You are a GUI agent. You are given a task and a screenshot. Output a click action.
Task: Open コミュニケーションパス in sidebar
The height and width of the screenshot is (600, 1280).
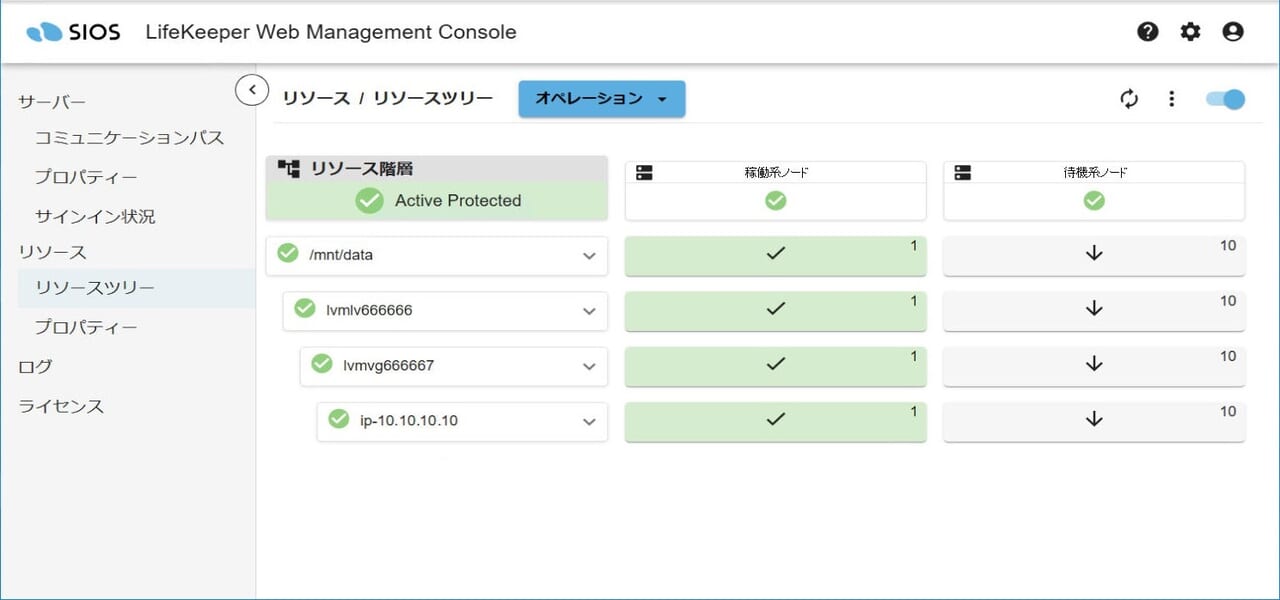129,137
